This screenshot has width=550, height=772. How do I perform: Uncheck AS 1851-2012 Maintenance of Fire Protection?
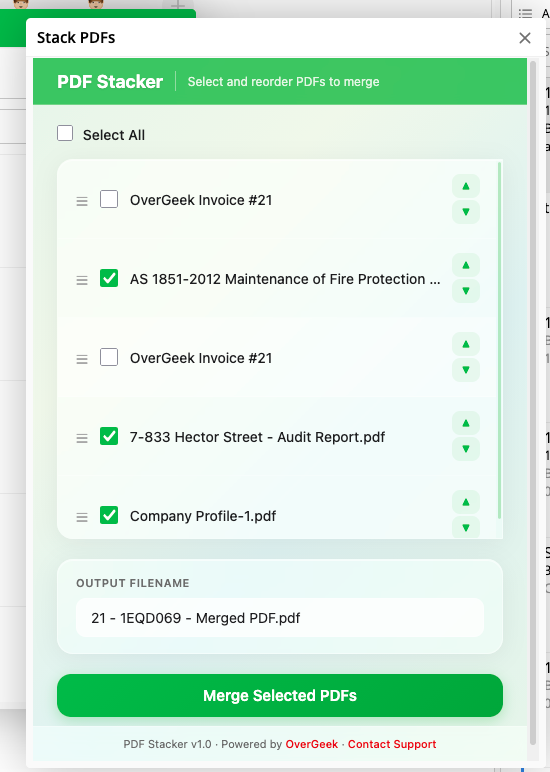(x=109, y=278)
